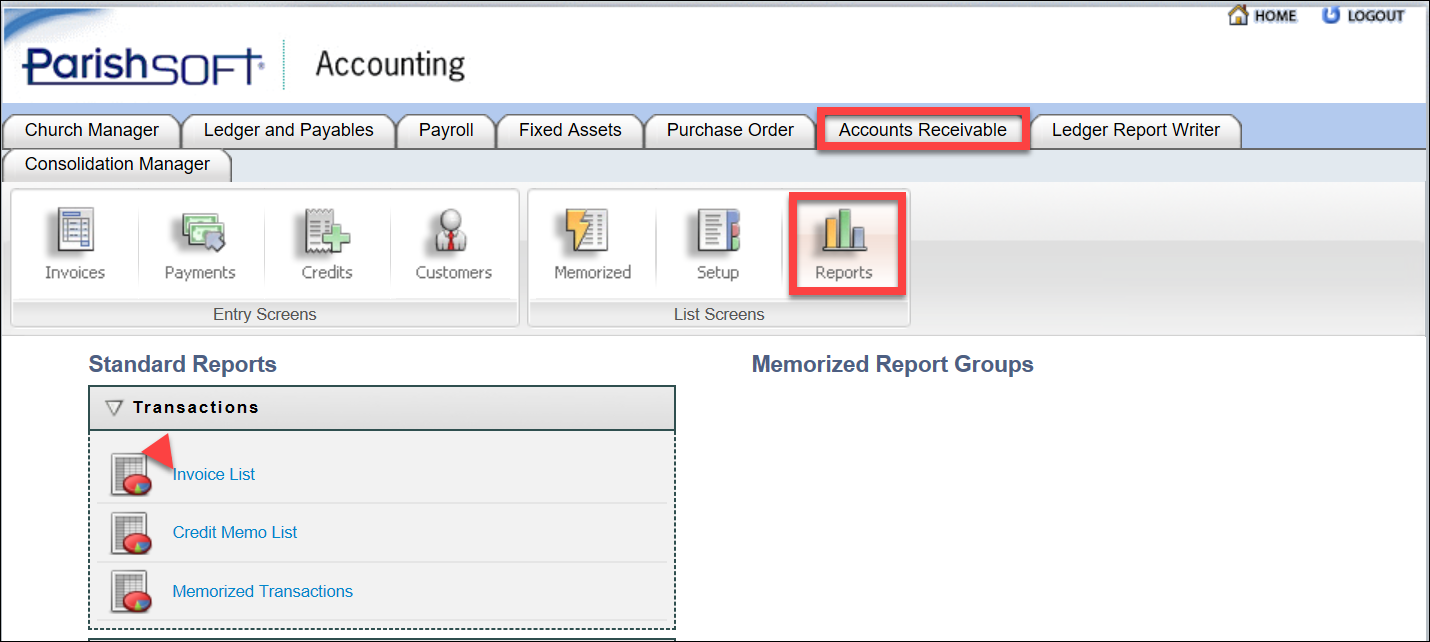Open the Invoices entry screen icon
Screen dimensions: 1430x642
75,232
